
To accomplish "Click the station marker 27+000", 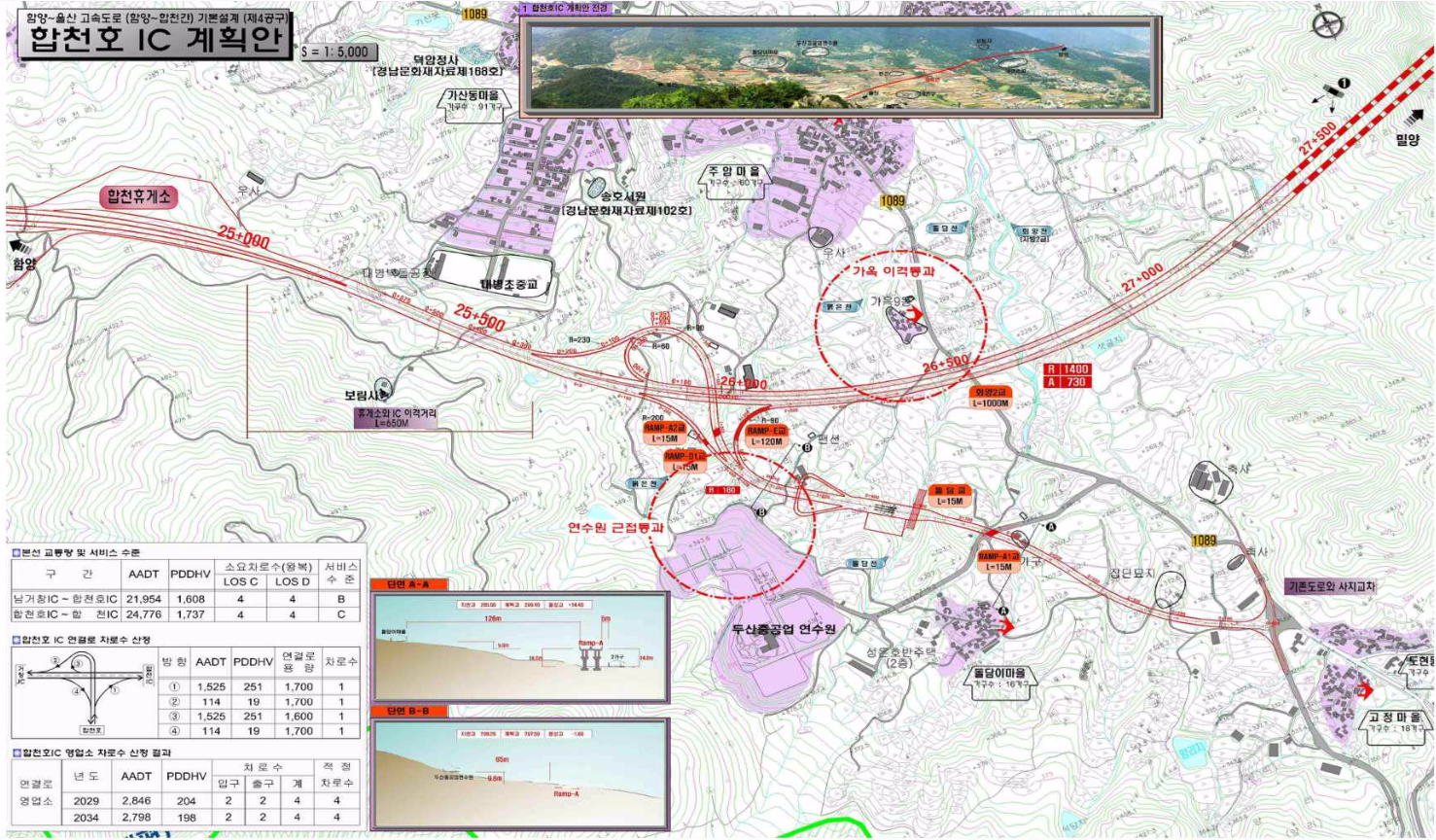I will tap(1141, 278).
